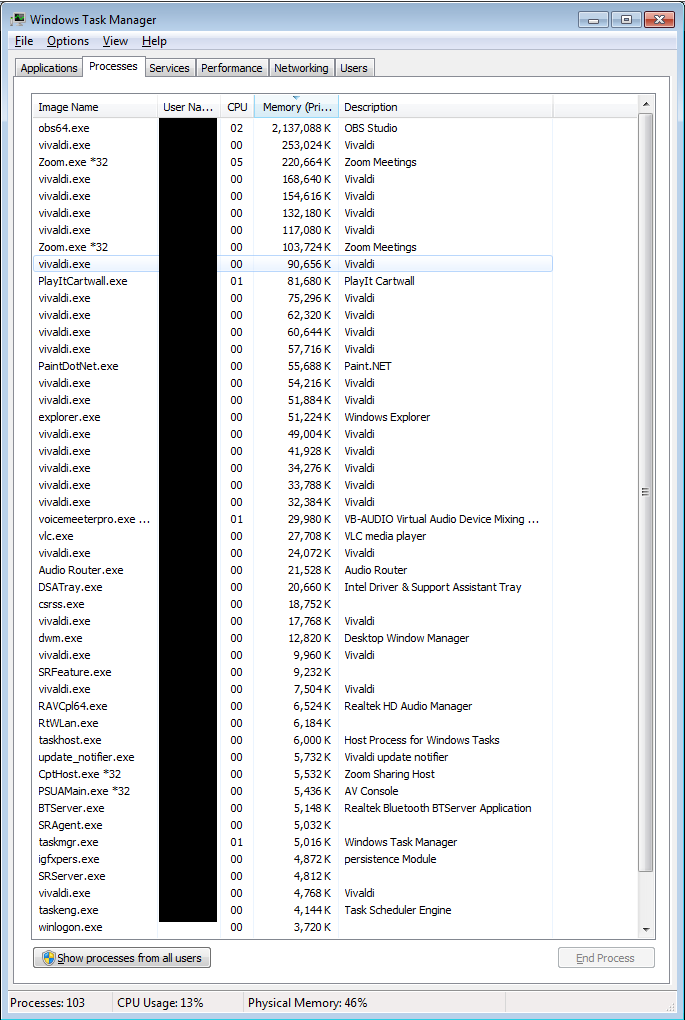Click the scrollbar up arrow
The image size is (685, 1020).
(645, 104)
